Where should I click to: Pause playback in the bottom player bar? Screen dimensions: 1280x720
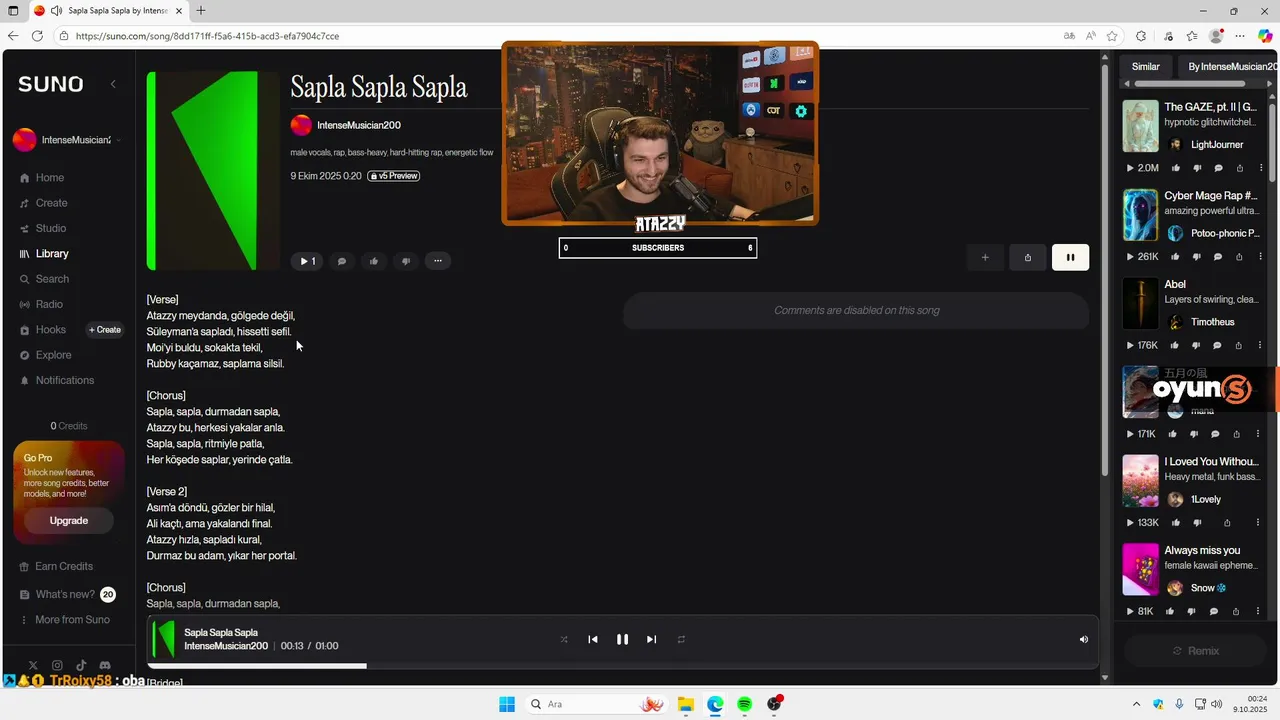point(622,640)
